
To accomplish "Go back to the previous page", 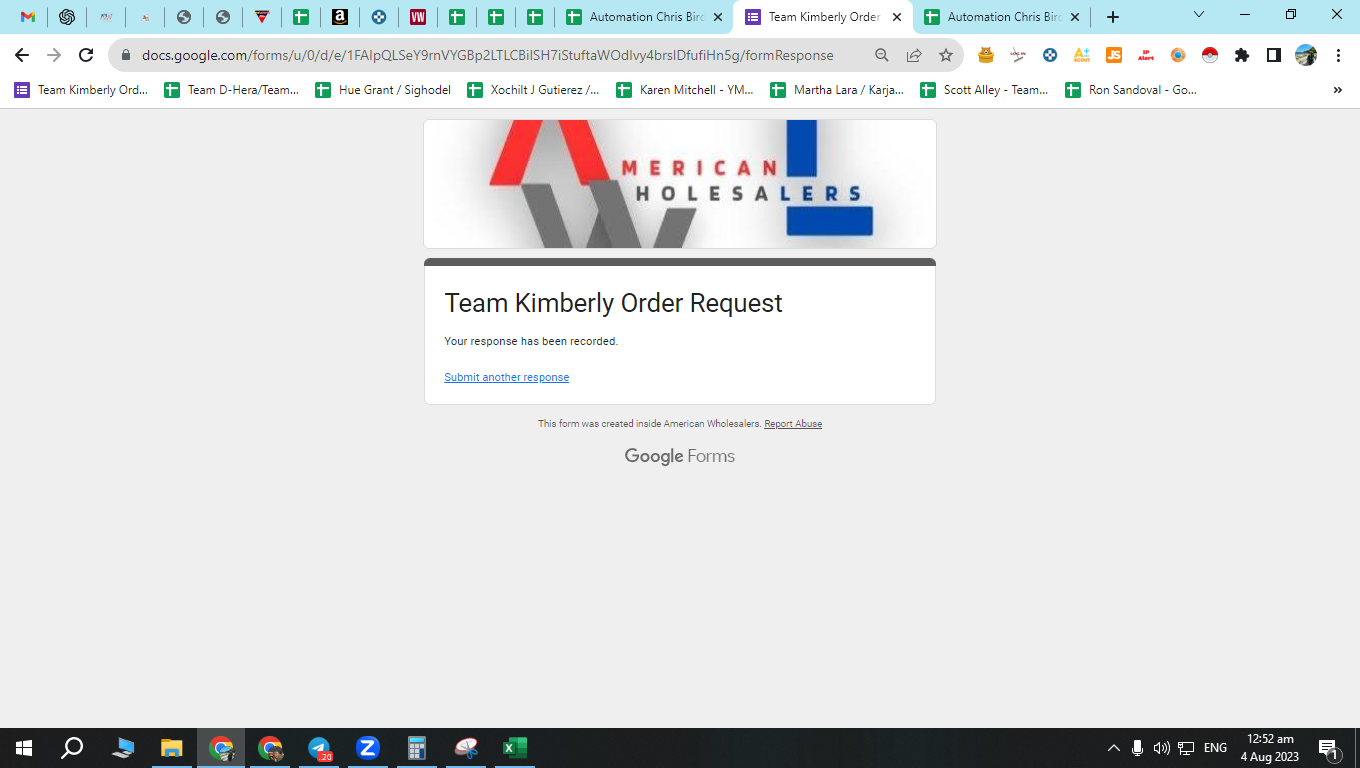I will [x=22, y=56].
